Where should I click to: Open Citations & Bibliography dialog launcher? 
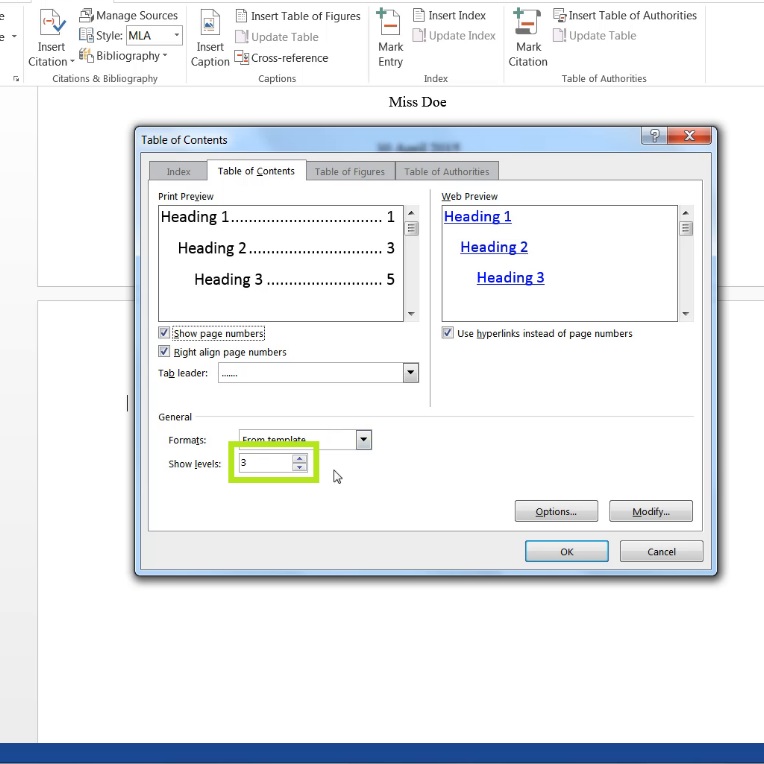[x=16, y=78]
